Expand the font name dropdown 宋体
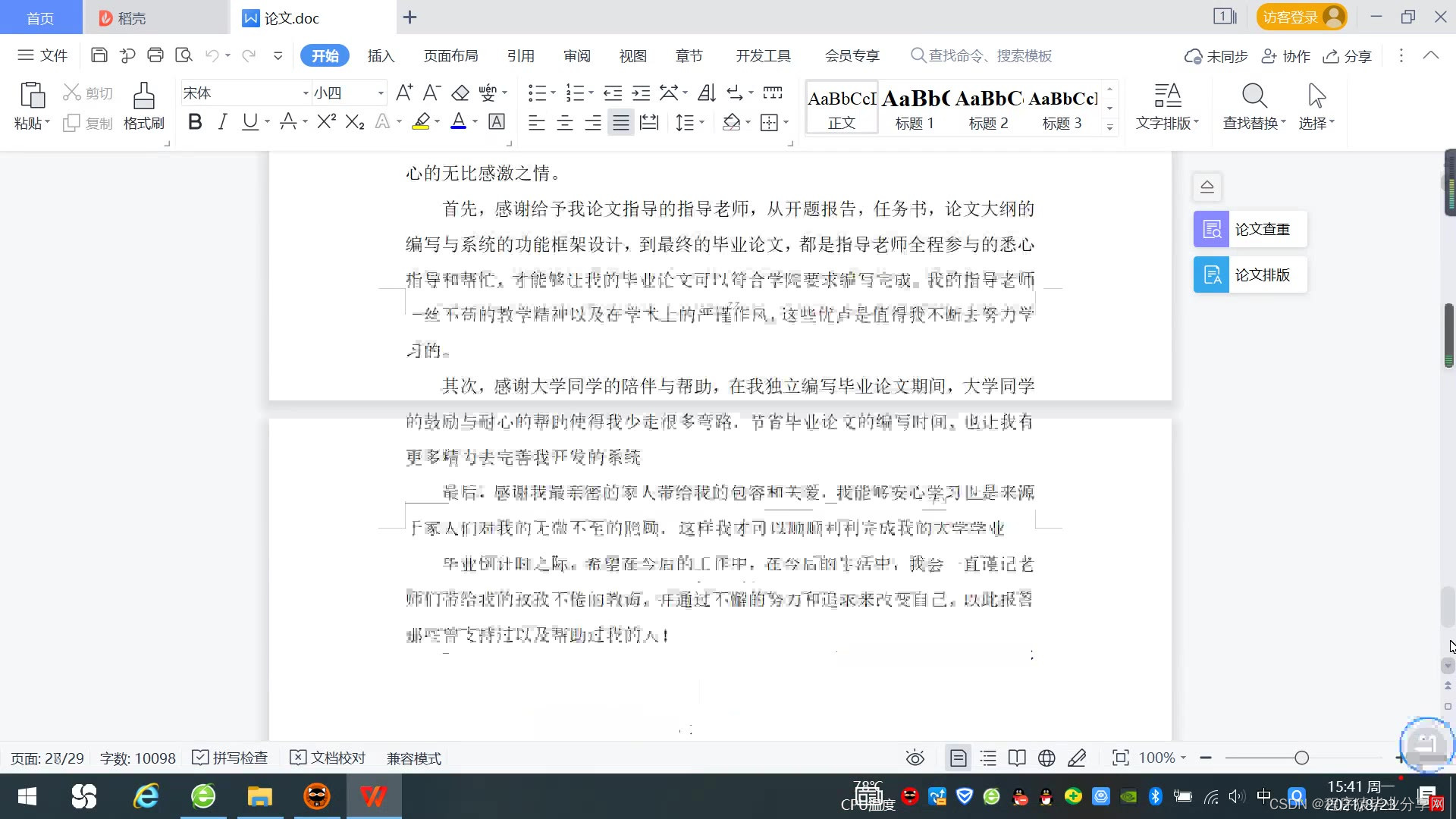The image size is (1456, 819). 306,93
